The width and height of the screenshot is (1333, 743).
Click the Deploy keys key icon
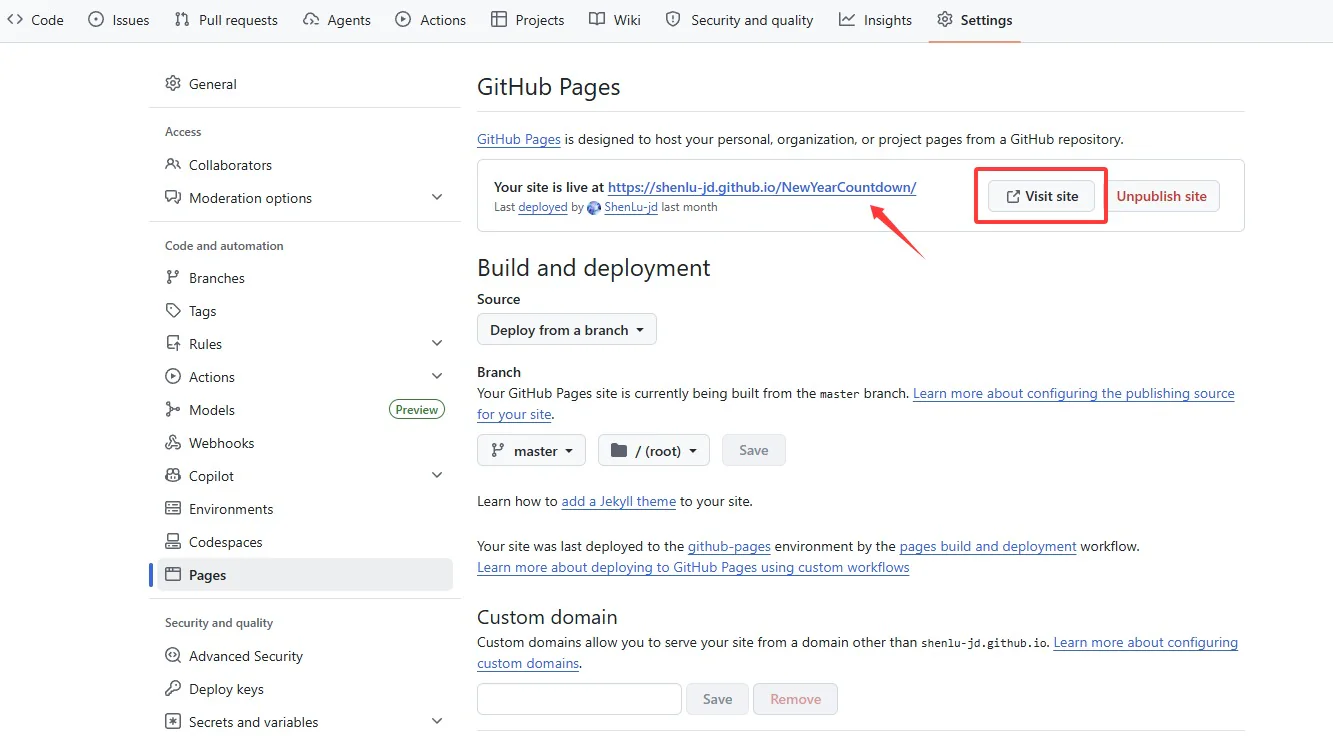(x=173, y=689)
